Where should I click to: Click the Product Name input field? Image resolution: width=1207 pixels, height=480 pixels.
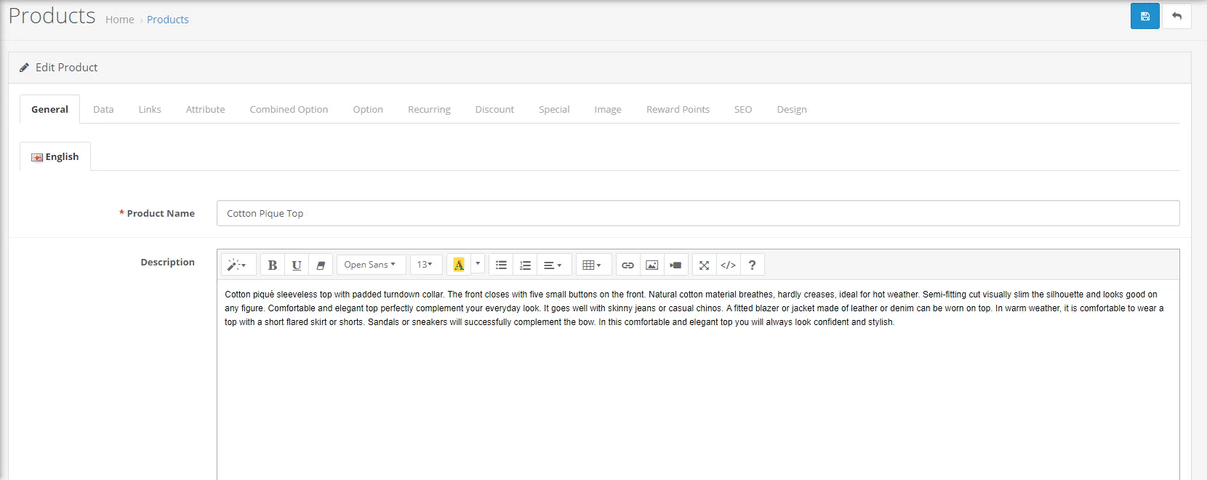click(697, 213)
